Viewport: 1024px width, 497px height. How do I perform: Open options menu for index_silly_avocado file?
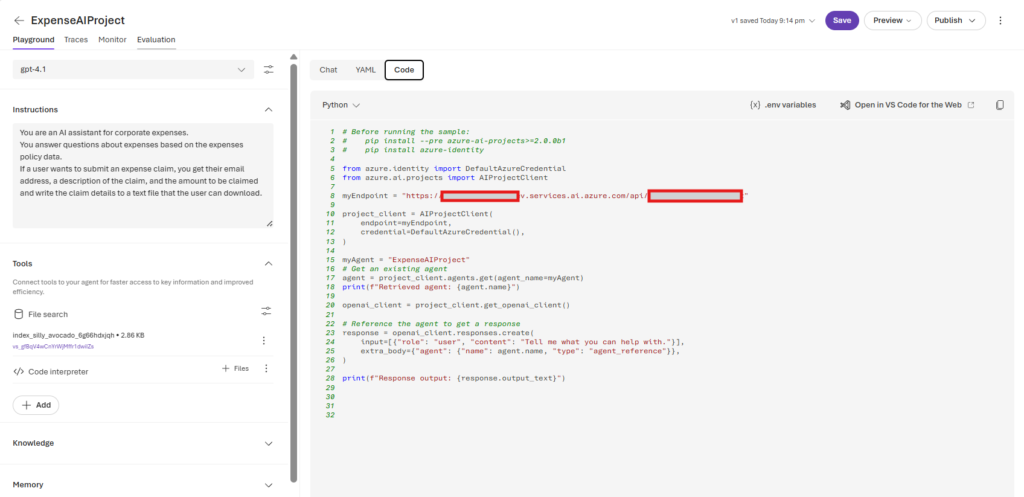pos(264,340)
